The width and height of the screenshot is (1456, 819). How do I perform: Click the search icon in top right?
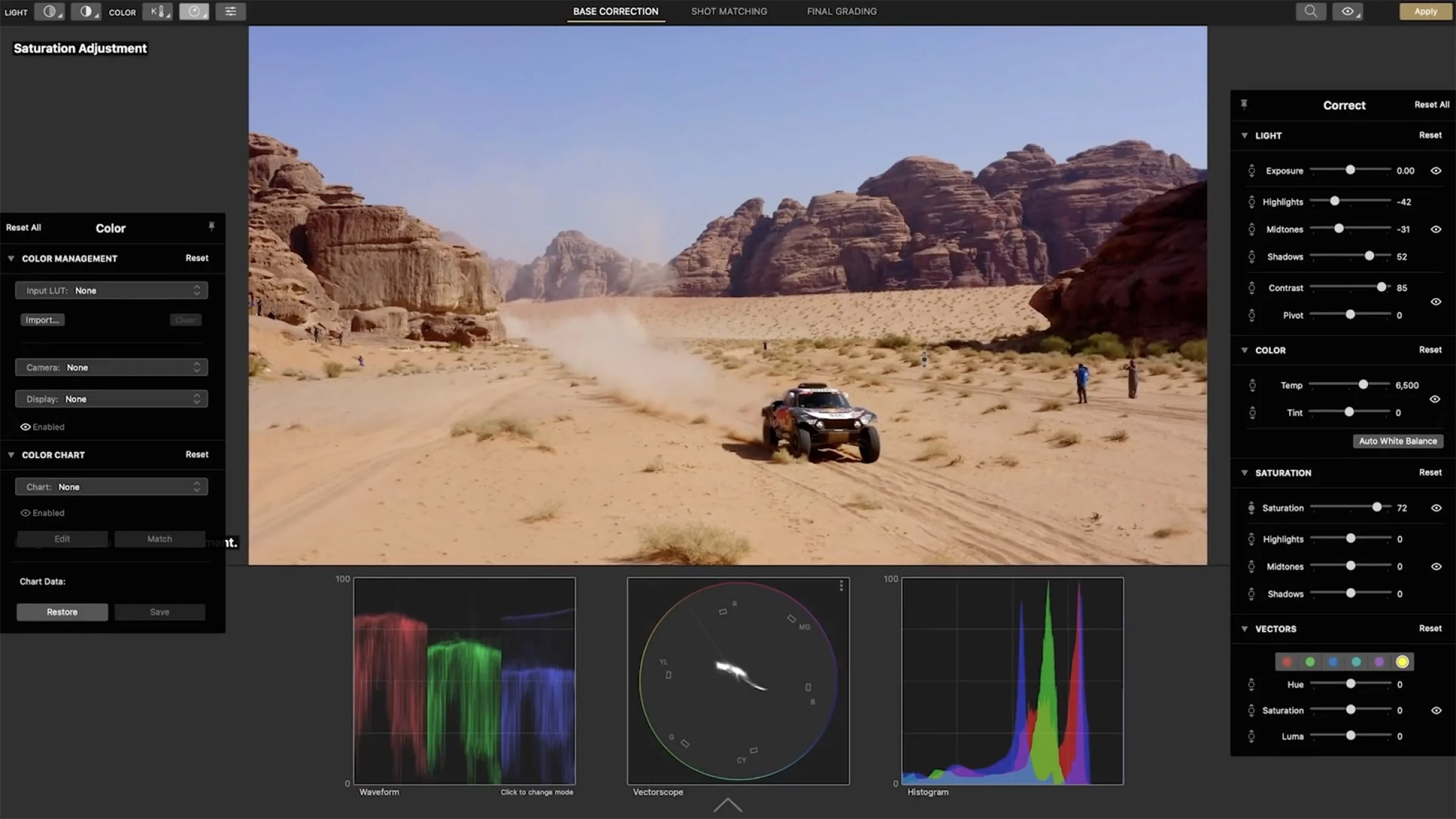tap(1310, 11)
